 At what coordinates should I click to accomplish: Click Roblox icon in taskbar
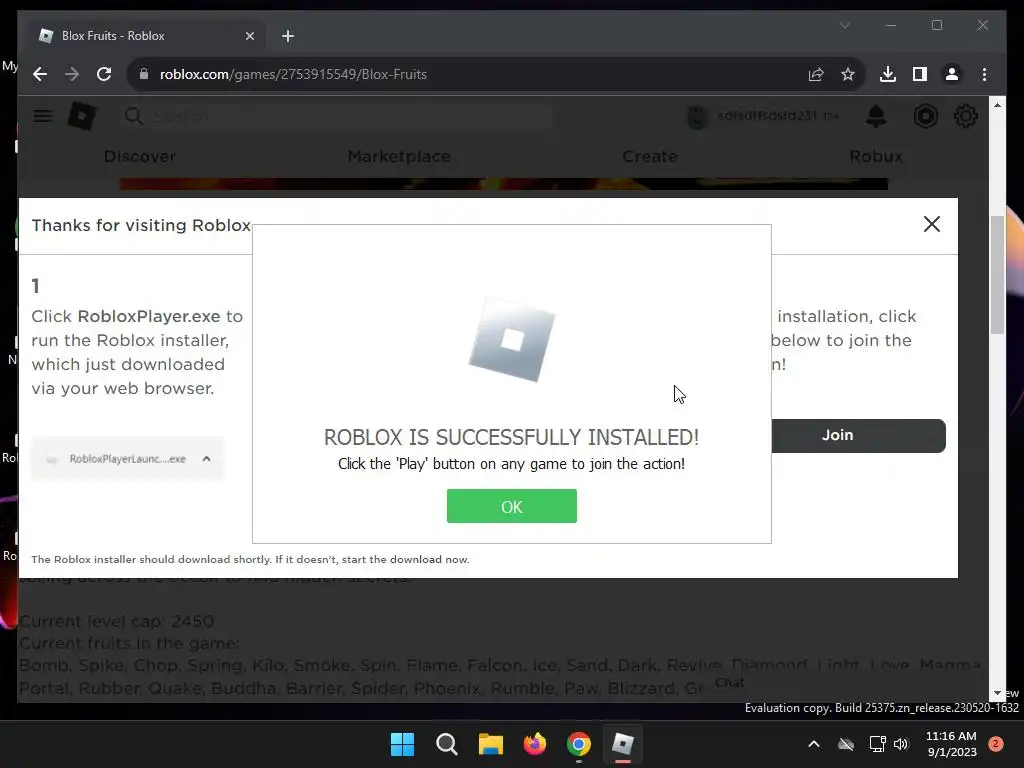623,744
